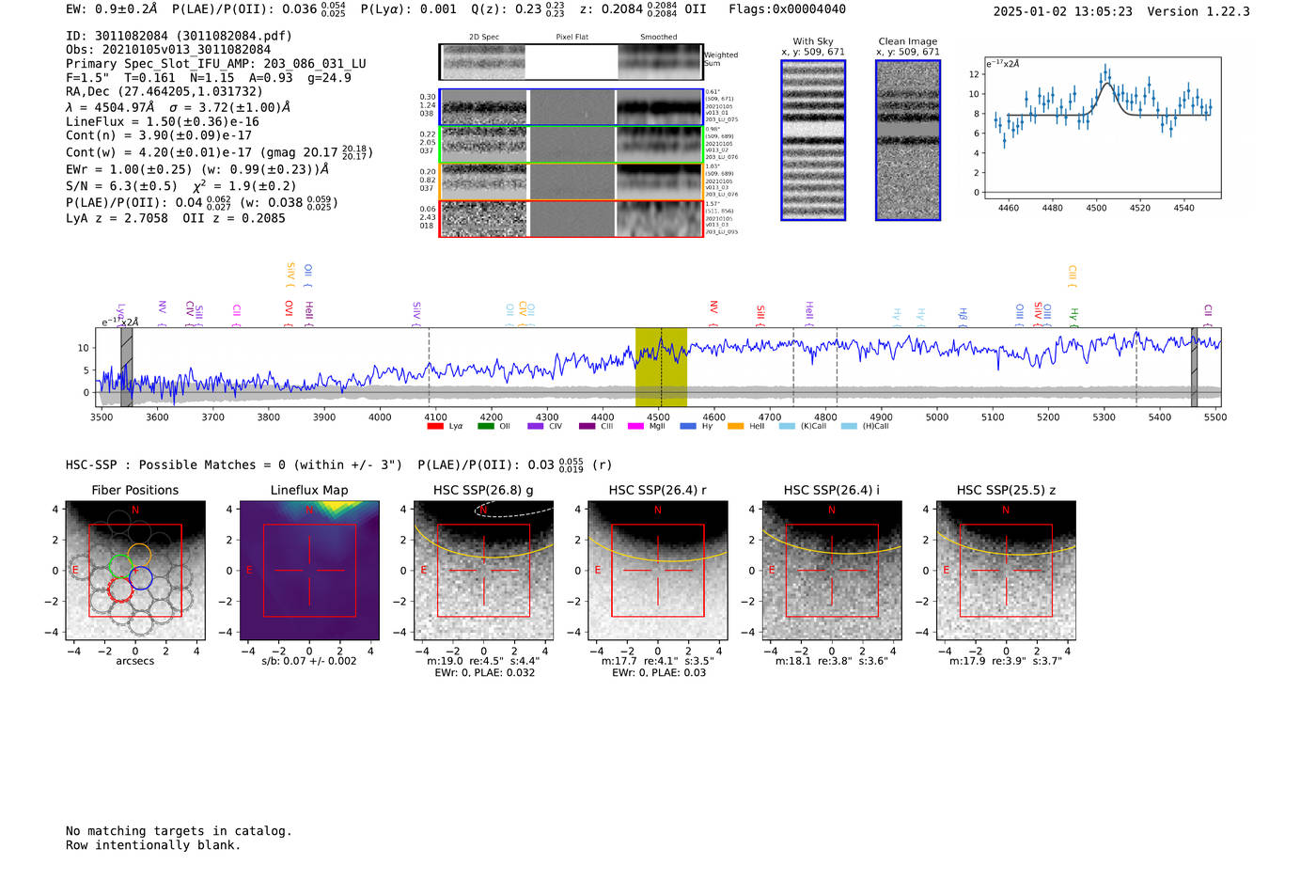Select the blue fiber circle in Fiber Positions
This screenshot has height=896, width=1316.
click(x=141, y=578)
